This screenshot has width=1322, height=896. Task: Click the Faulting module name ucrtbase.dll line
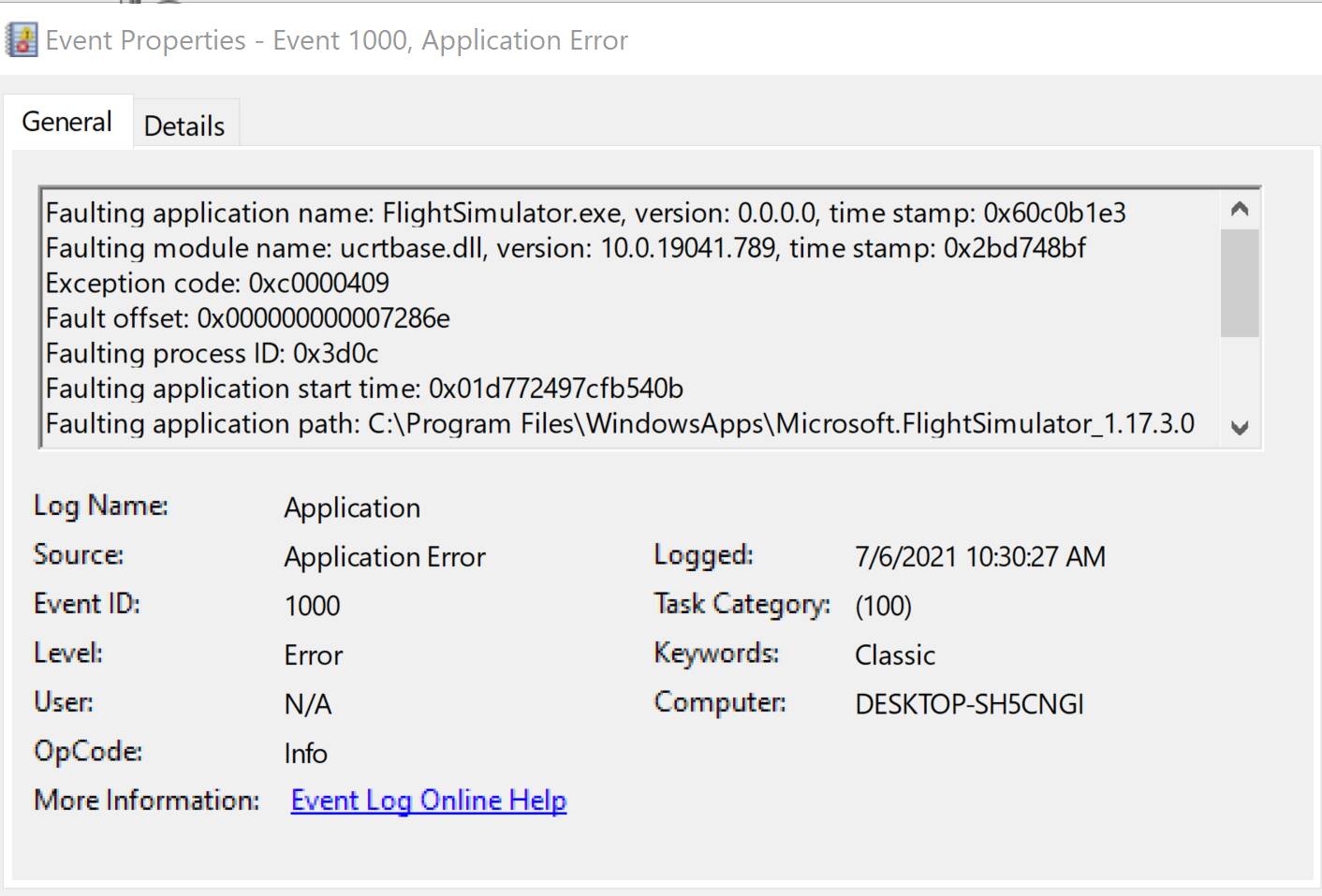566,248
